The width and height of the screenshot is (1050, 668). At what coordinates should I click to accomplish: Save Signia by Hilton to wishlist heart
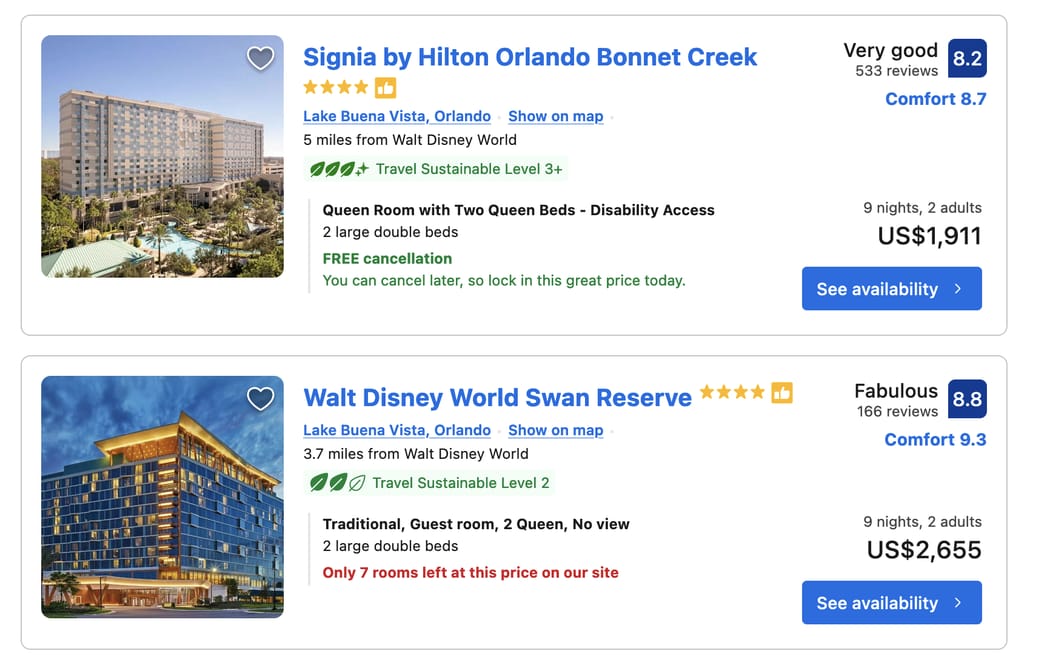click(x=260, y=59)
